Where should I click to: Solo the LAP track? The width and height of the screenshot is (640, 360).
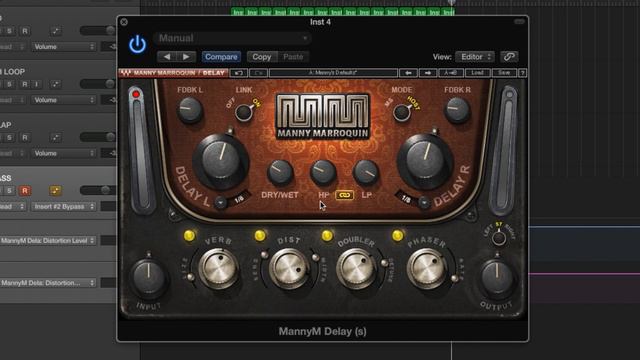(x=9, y=137)
